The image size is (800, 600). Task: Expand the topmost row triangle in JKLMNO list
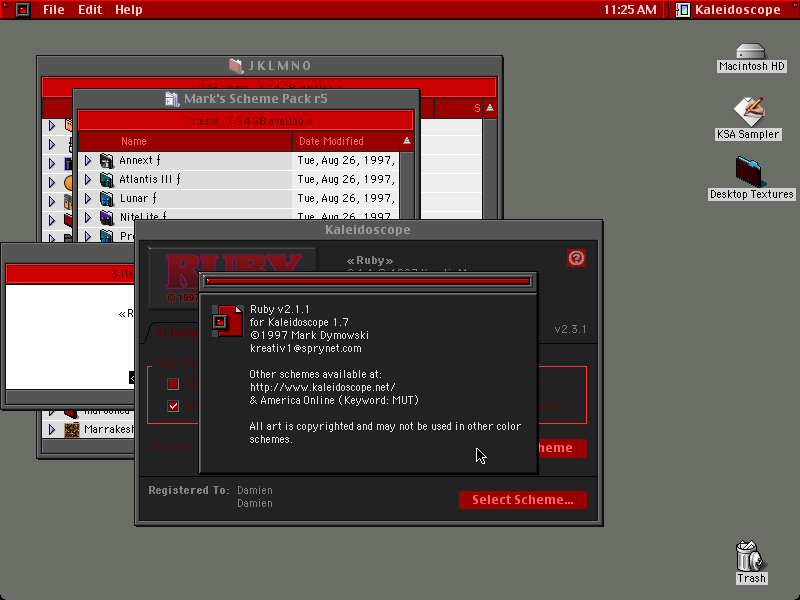click(x=52, y=126)
